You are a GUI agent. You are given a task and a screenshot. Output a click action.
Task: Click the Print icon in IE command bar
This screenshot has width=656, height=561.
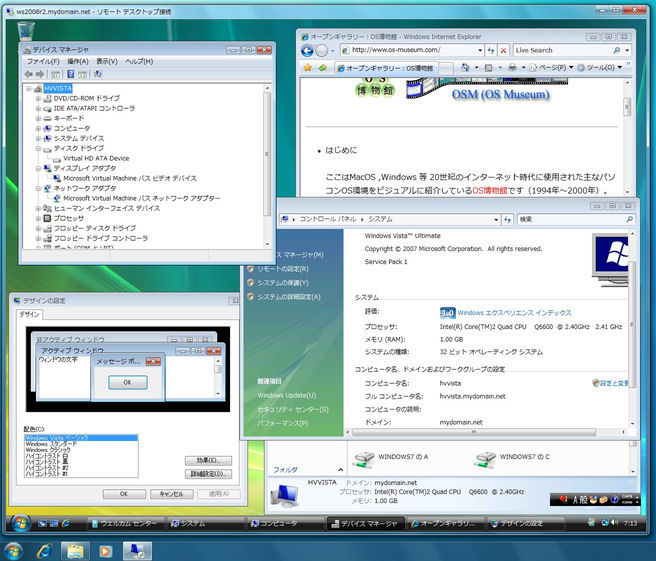[512, 67]
